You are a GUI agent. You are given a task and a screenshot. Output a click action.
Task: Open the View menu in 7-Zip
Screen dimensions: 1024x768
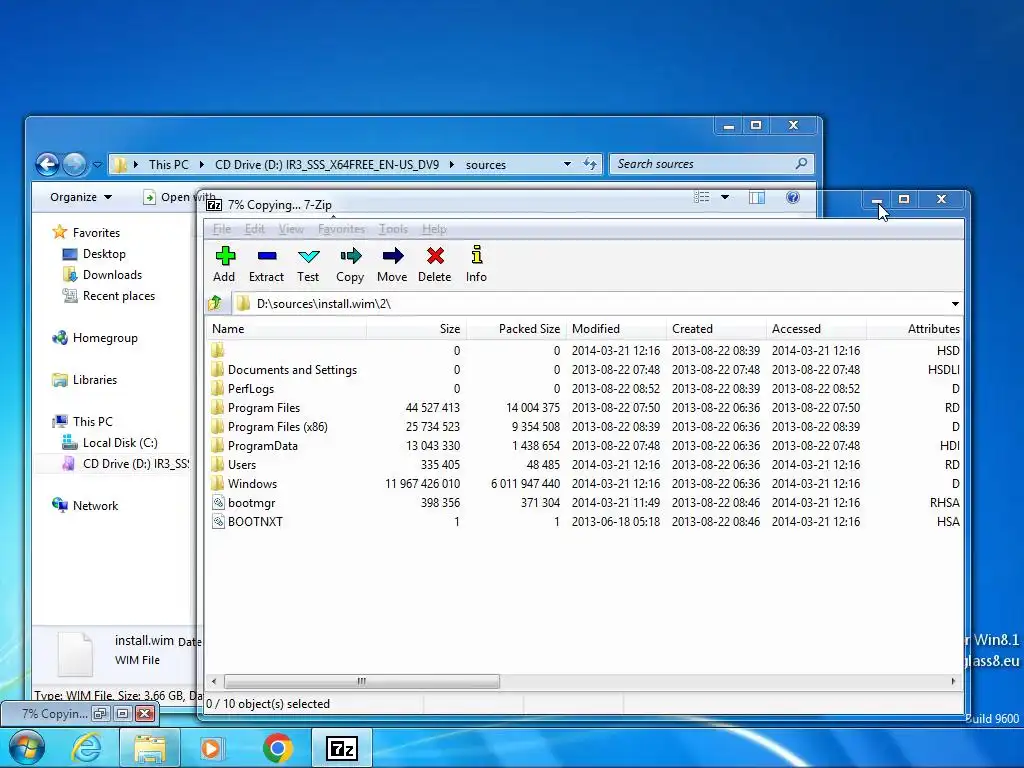[291, 229]
